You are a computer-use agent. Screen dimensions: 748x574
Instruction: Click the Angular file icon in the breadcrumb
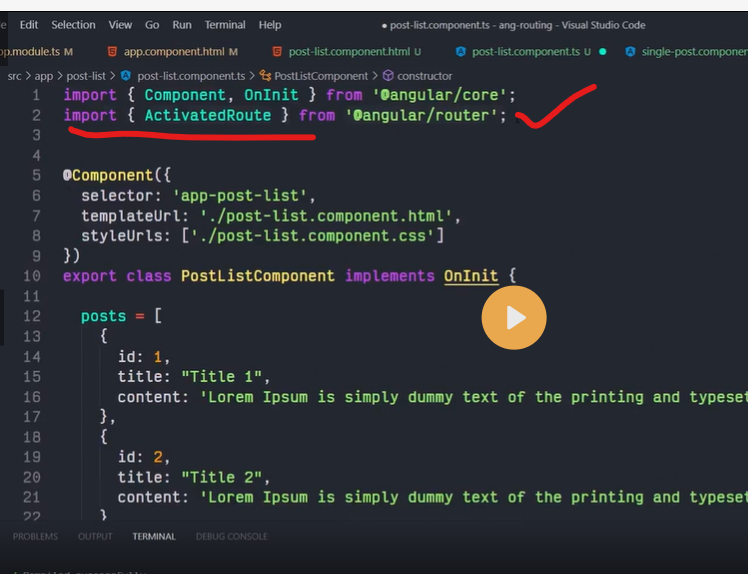(126, 75)
